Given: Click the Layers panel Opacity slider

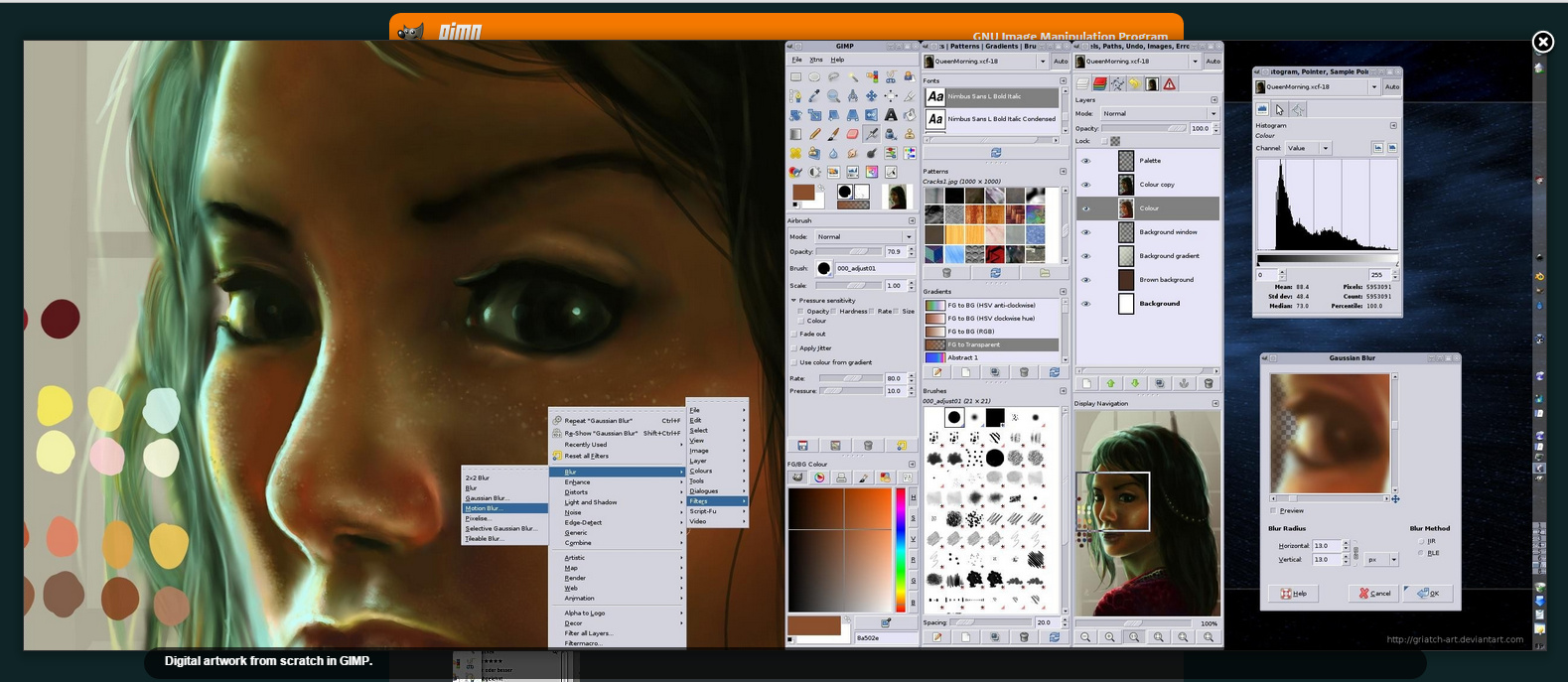Looking at the screenshot, I should (x=1144, y=129).
